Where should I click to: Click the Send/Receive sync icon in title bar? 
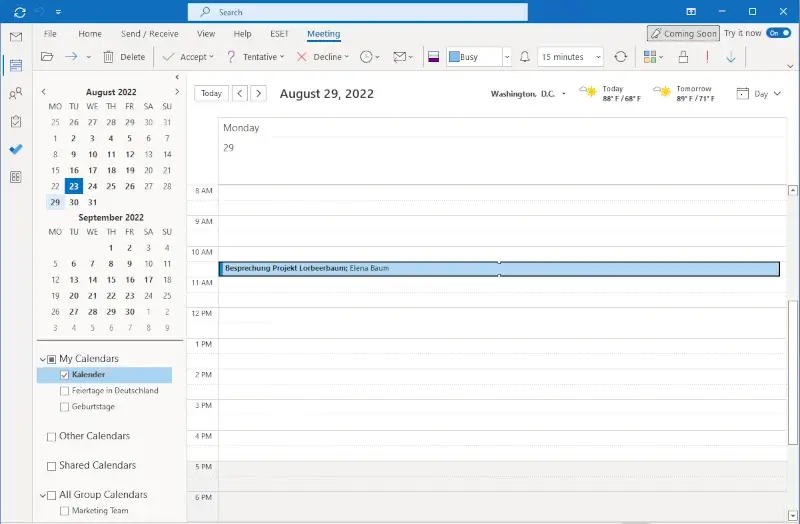(x=19, y=12)
